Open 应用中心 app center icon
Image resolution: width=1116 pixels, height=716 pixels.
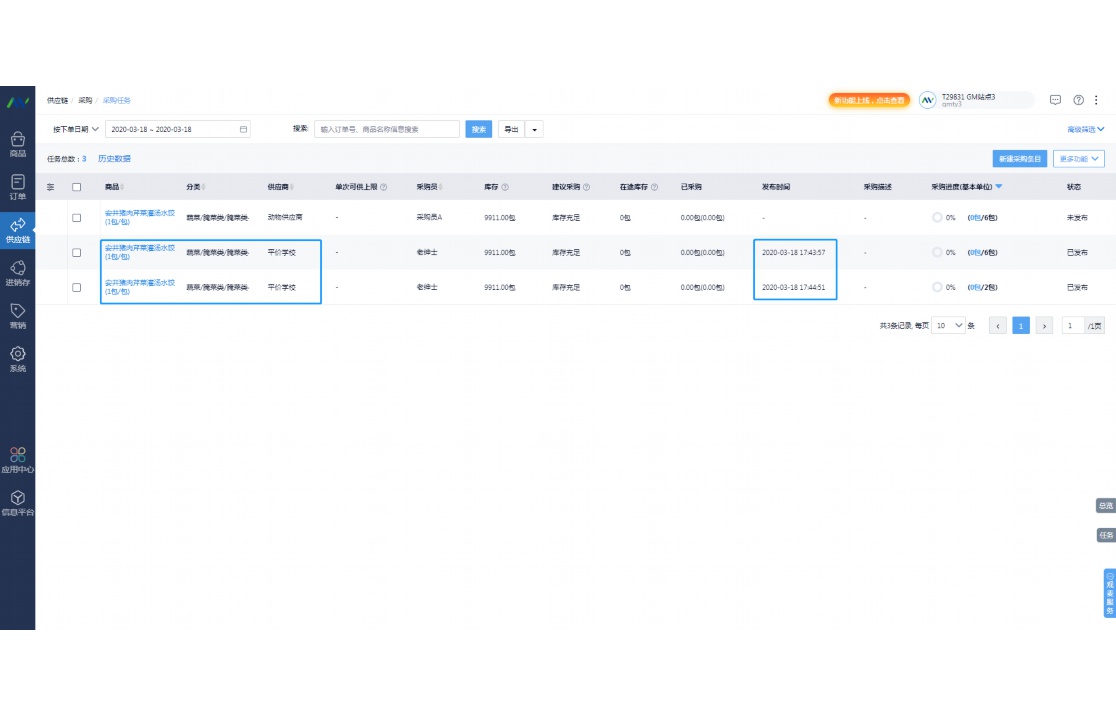click(x=17, y=459)
